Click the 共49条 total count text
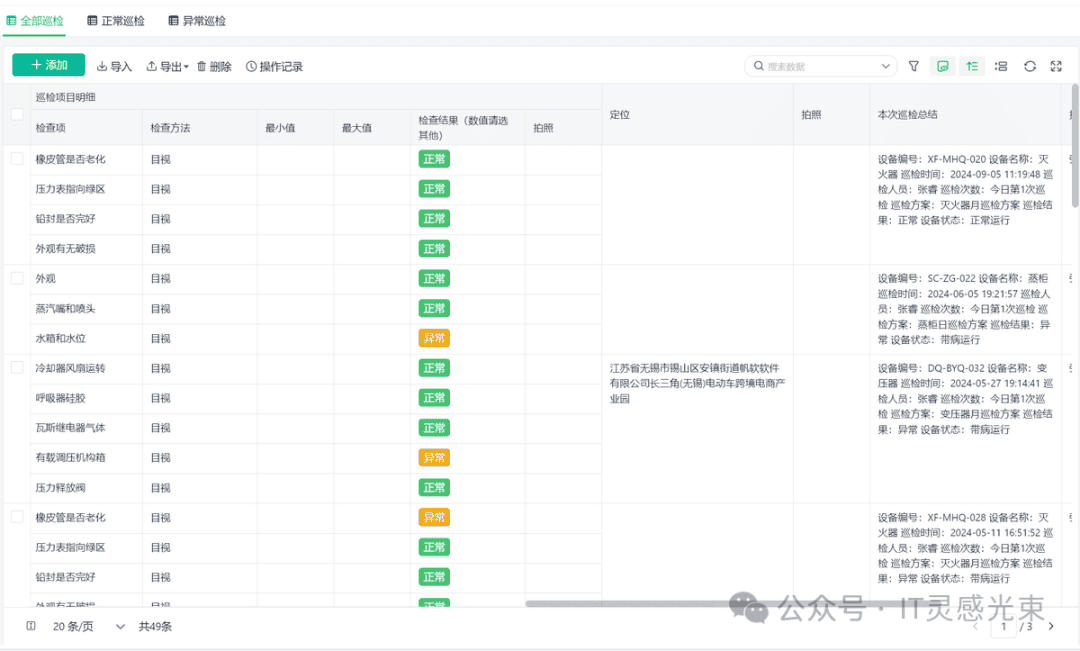Image resolution: width=1080 pixels, height=651 pixels. (155, 626)
